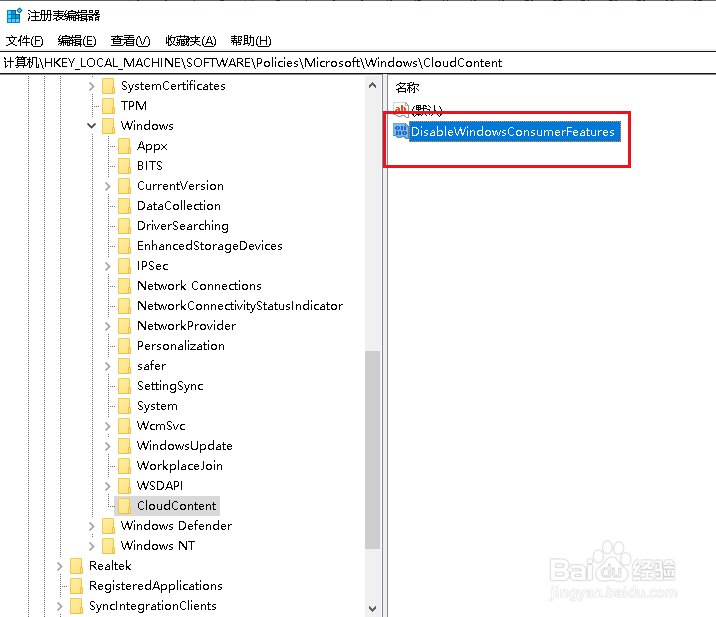Viewport: 716px width, 617px height.
Task: Click the tree pane scrollbar thumb
Action: pos(373,449)
